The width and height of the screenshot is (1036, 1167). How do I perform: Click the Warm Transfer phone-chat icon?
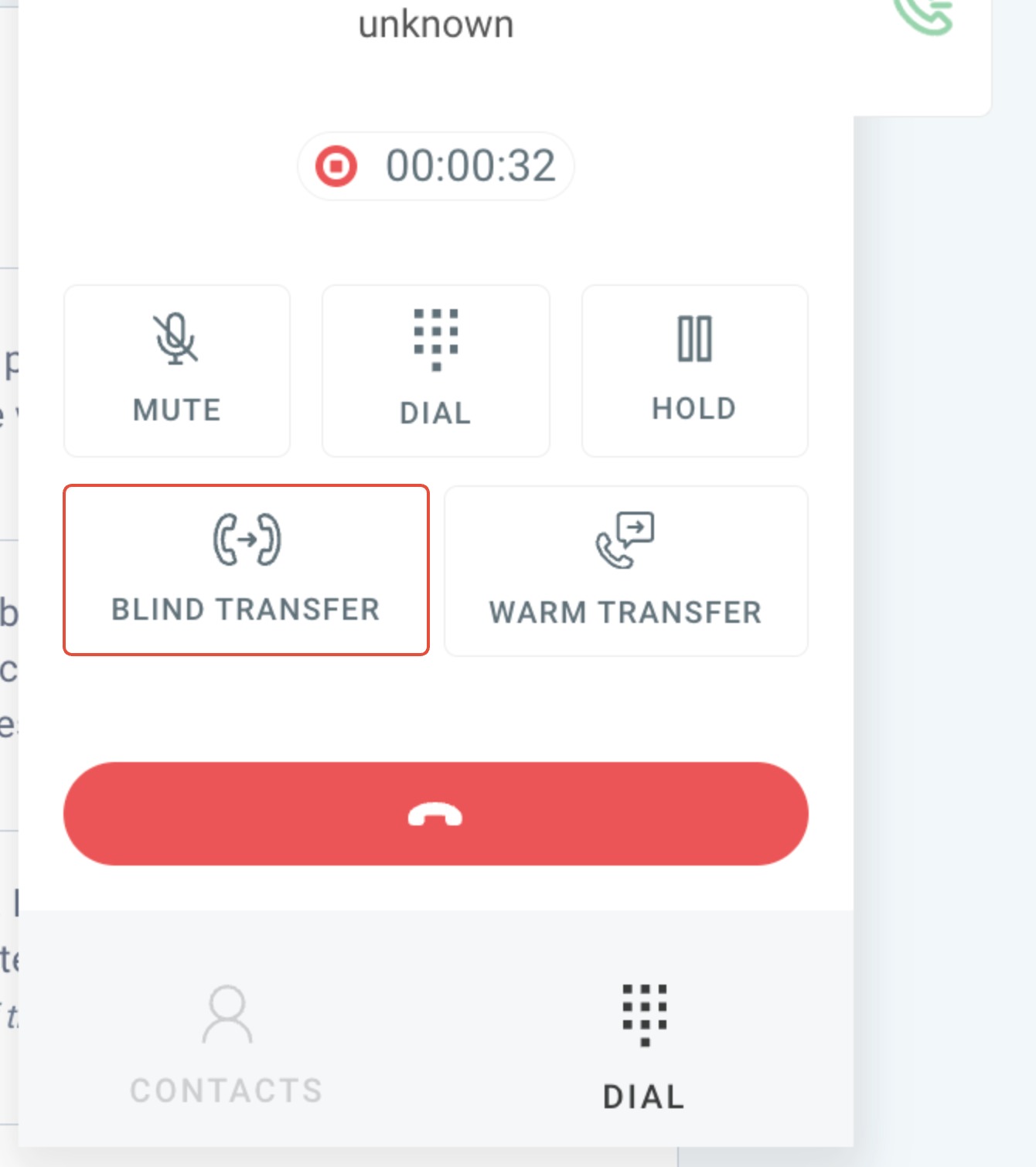(x=625, y=539)
